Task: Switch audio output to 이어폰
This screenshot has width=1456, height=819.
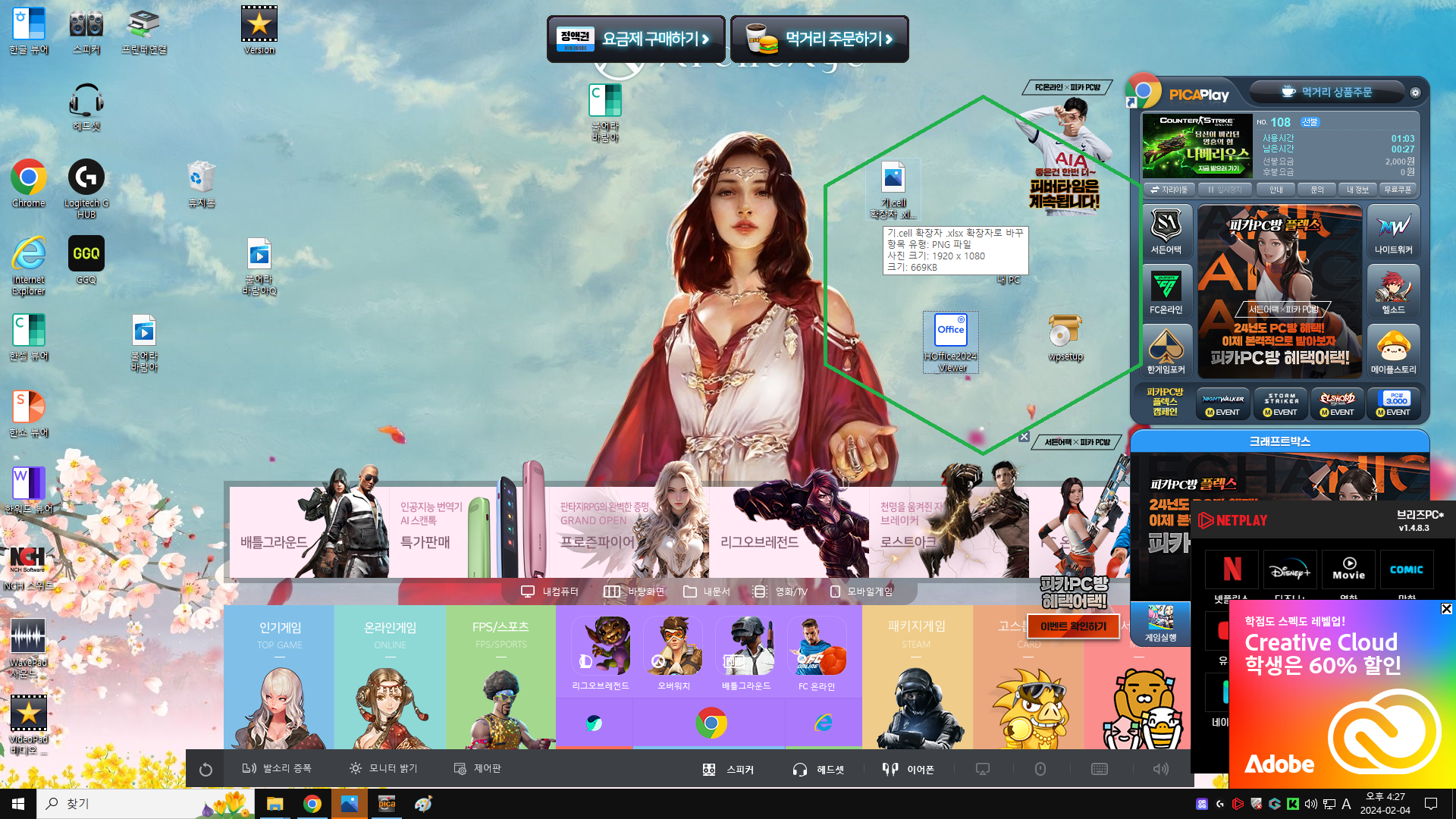Action: click(908, 770)
